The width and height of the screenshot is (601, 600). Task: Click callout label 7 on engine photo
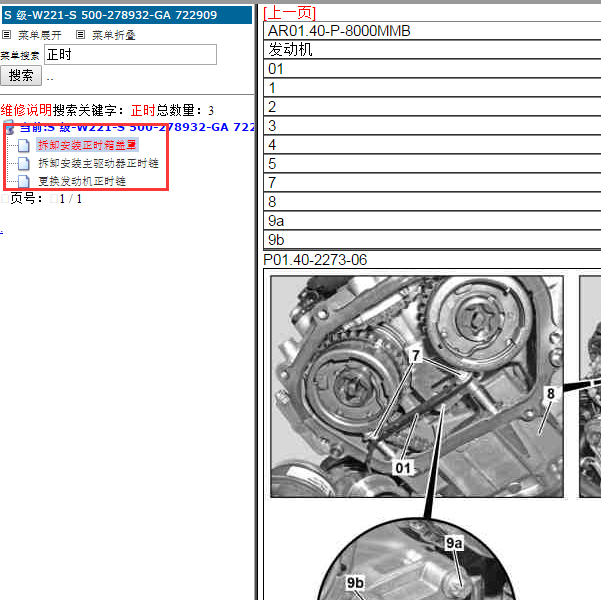tap(415, 355)
